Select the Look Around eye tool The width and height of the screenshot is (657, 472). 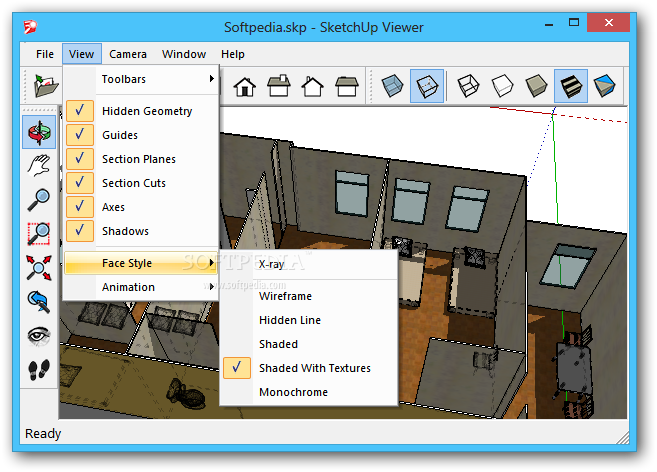pos(39,336)
